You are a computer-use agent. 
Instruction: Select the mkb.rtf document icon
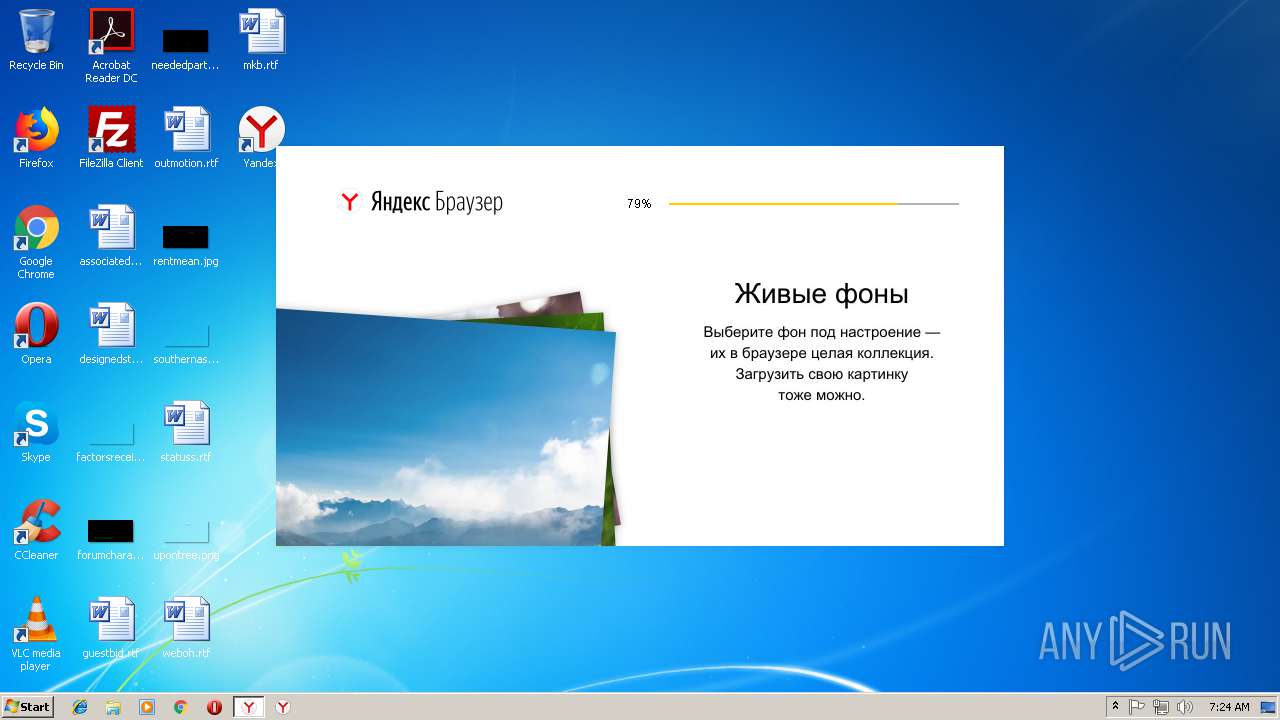point(260,40)
